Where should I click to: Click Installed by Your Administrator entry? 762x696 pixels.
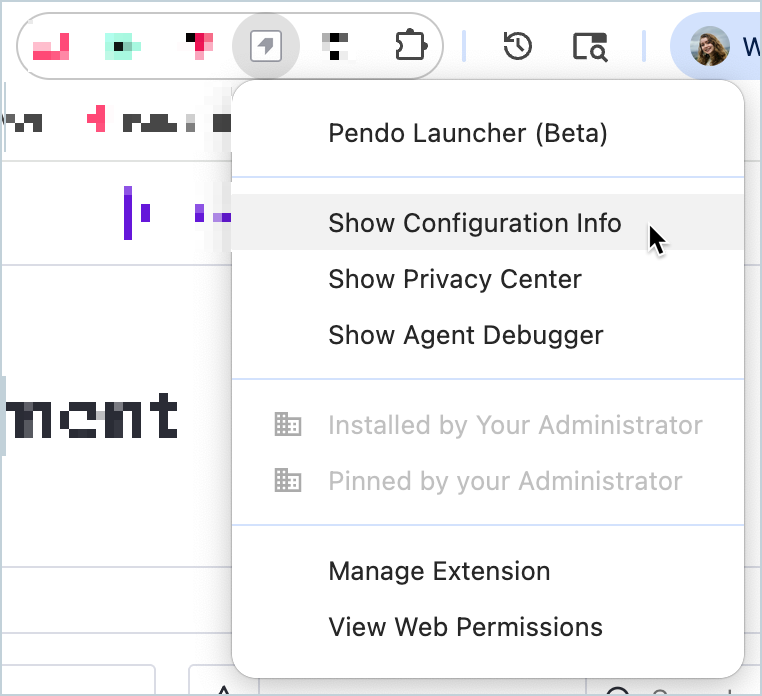click(488, 425)
